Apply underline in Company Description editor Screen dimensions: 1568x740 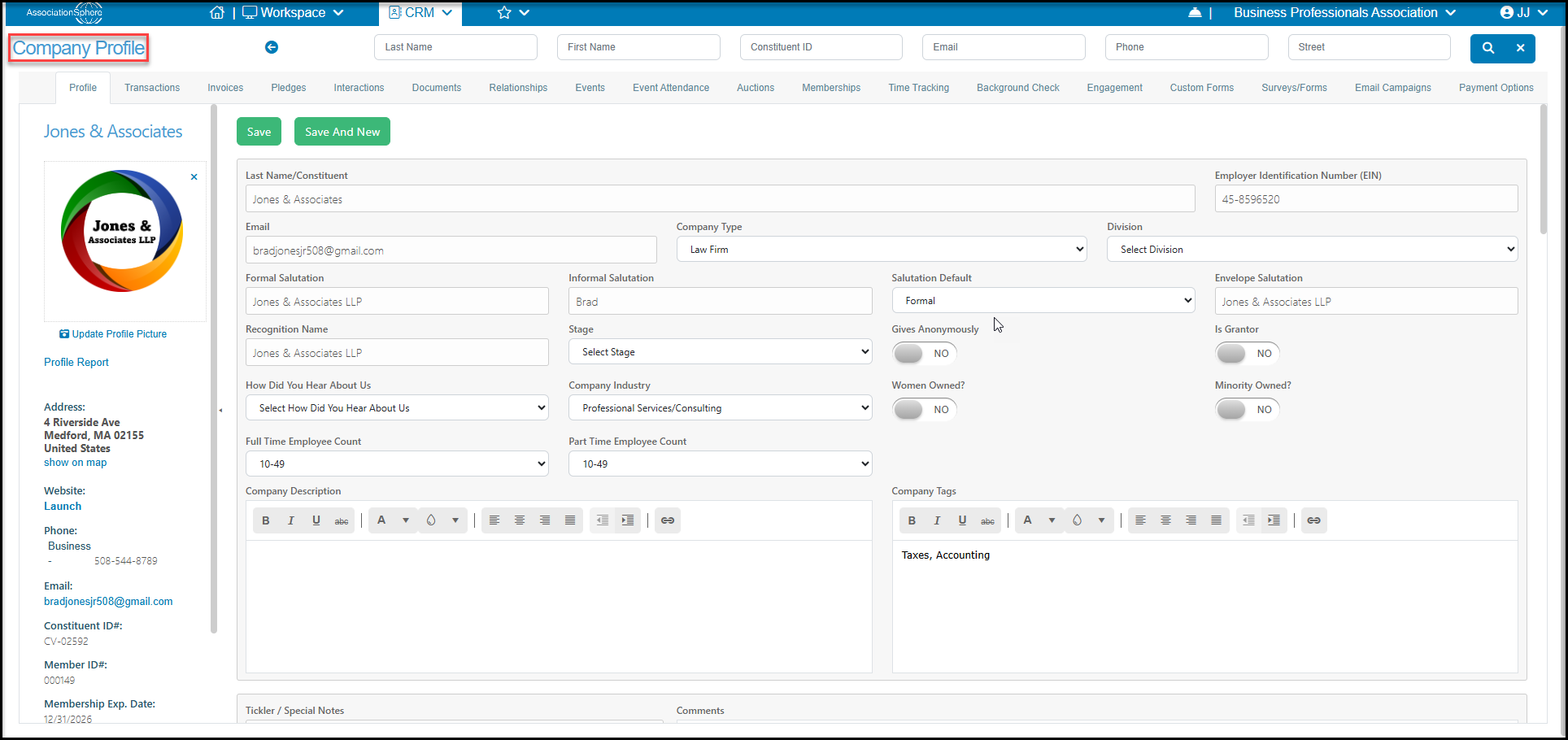316,520
